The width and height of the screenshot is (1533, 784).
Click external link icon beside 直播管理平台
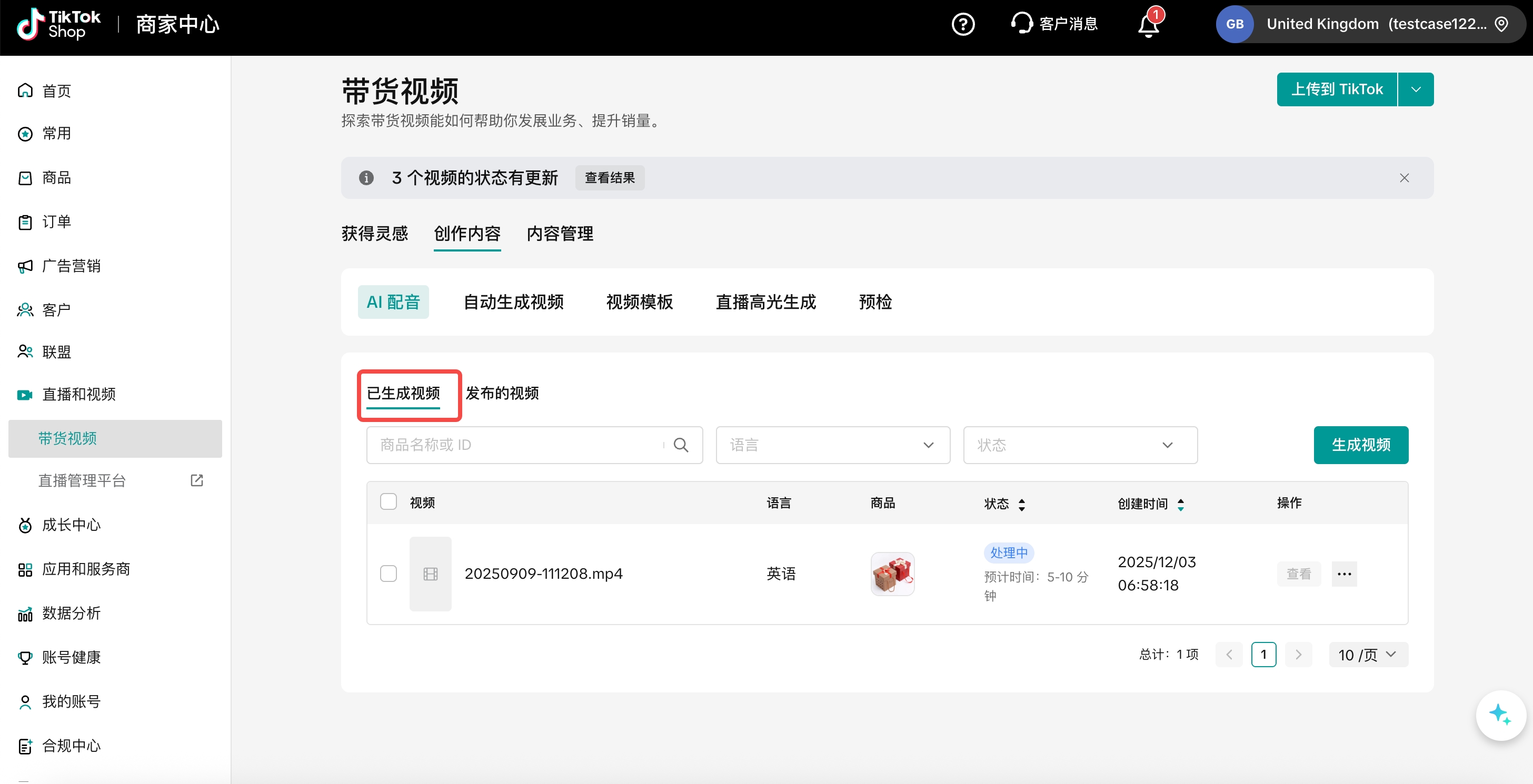(197, 480)
